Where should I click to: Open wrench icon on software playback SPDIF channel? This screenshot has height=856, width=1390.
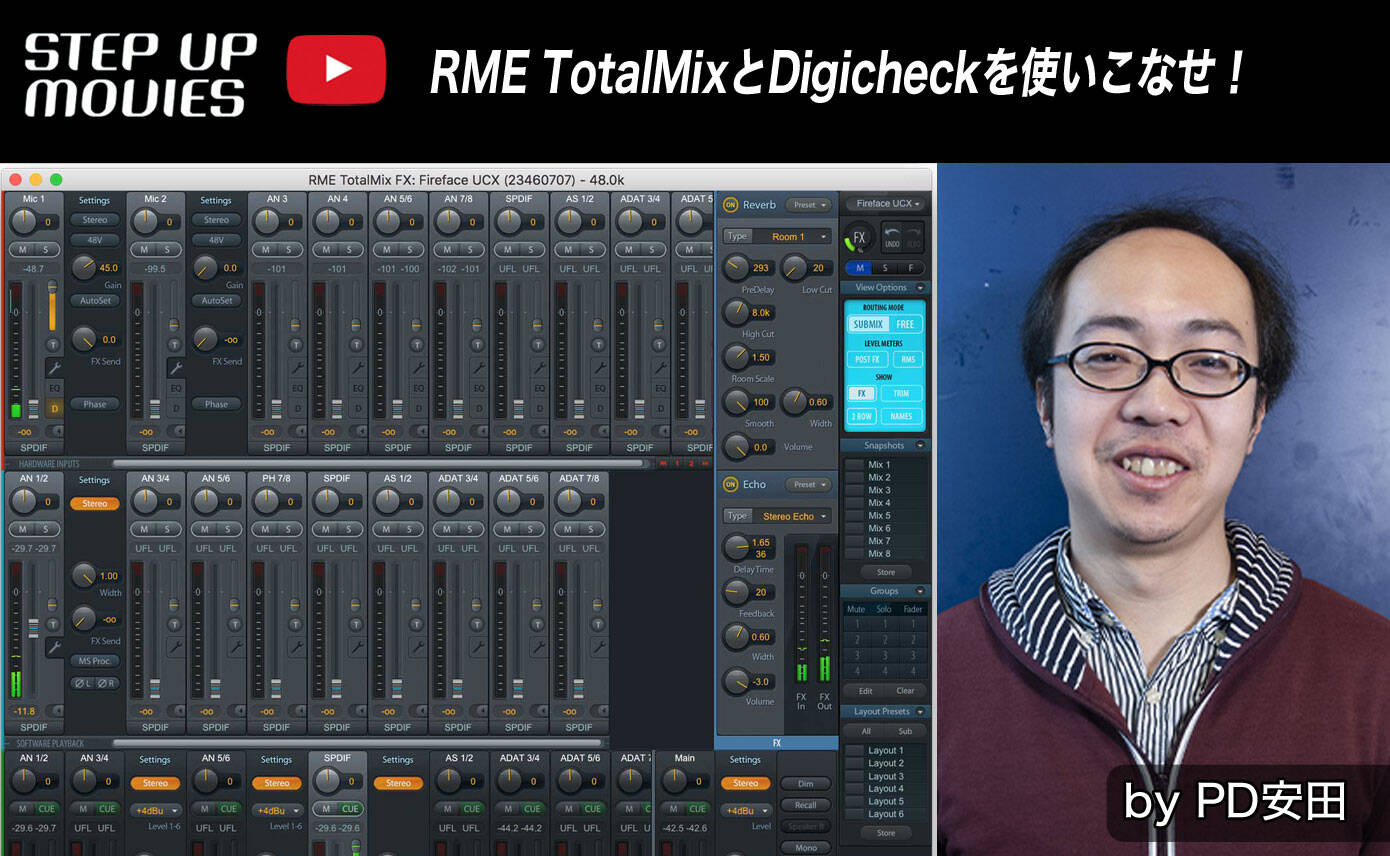357,647
